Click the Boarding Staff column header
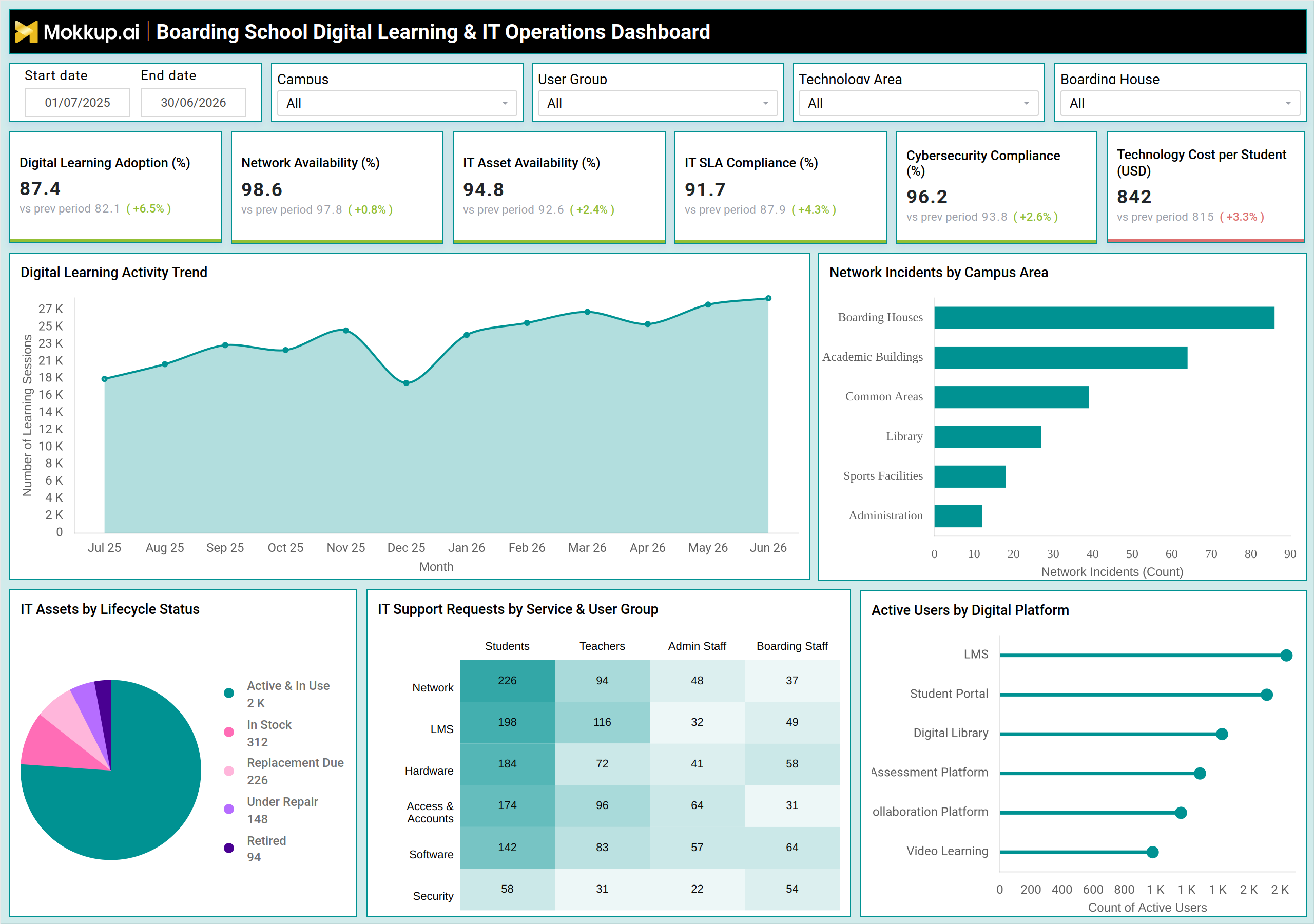This screenshot has height=924, width=1314. click(792, 646)
